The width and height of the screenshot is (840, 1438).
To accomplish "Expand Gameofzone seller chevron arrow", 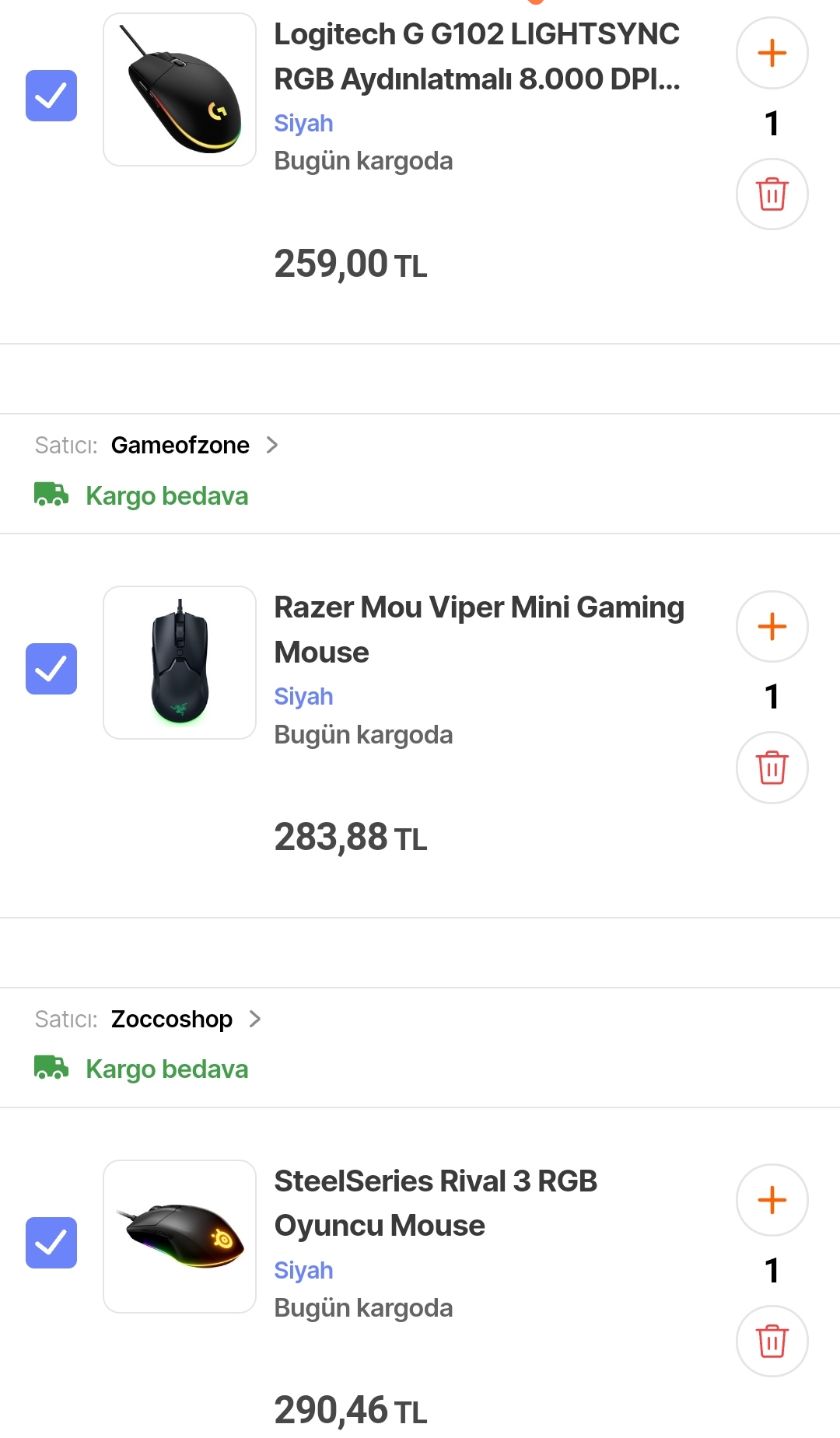I will [x=271, y=445].
